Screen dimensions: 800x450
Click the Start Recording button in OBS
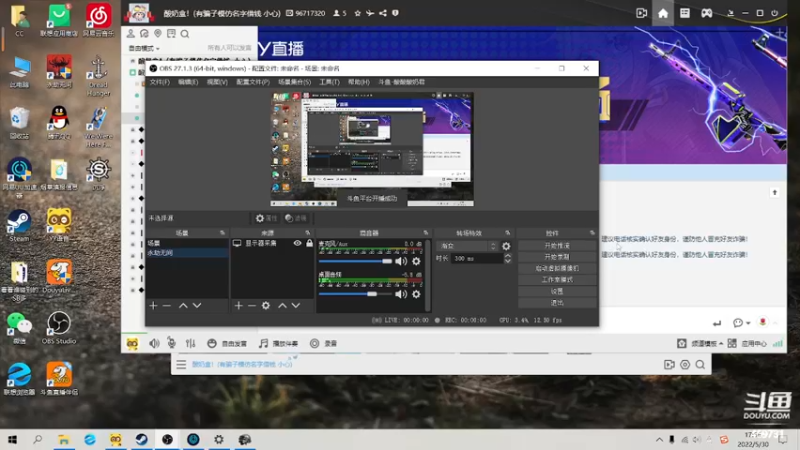pyautogui.click(x=557, y=257)
